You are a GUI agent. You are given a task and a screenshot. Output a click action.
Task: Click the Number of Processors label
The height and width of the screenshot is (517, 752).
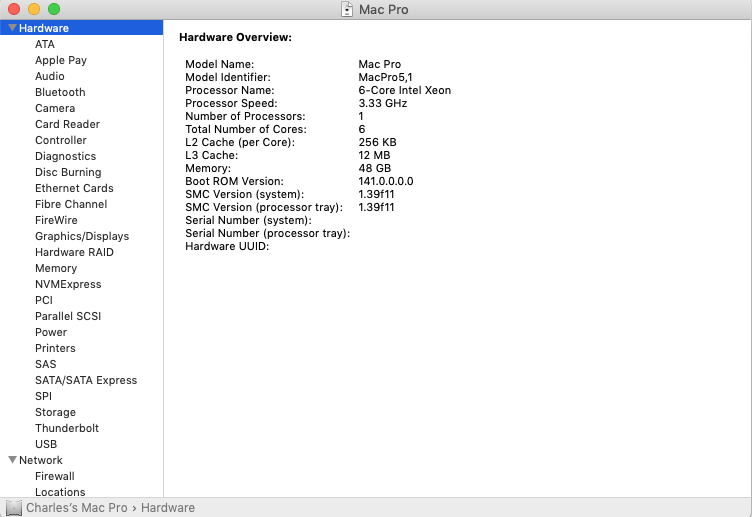pyautogui.click(x=245, y=116)
